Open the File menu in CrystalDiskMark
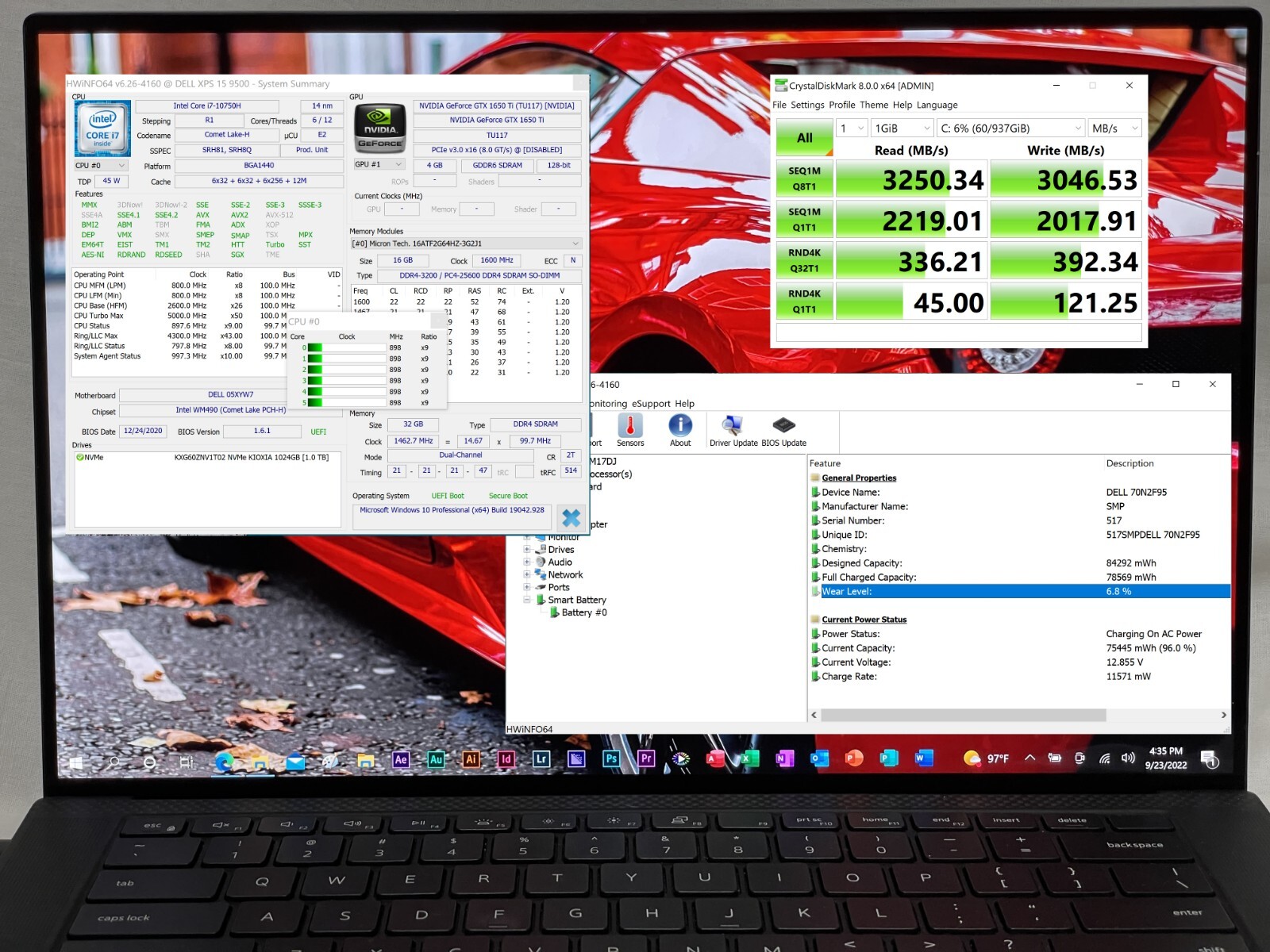Screen dimensions: 1270x952 coord(779,105)
